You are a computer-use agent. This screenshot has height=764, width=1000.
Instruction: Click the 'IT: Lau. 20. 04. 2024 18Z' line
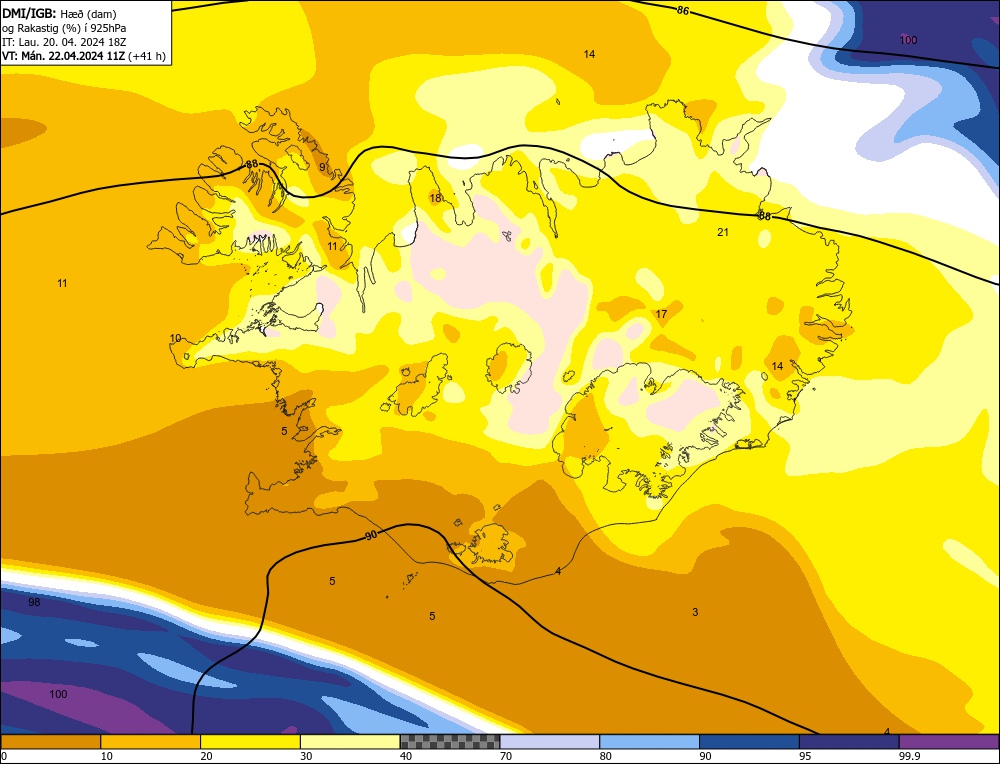64,42
